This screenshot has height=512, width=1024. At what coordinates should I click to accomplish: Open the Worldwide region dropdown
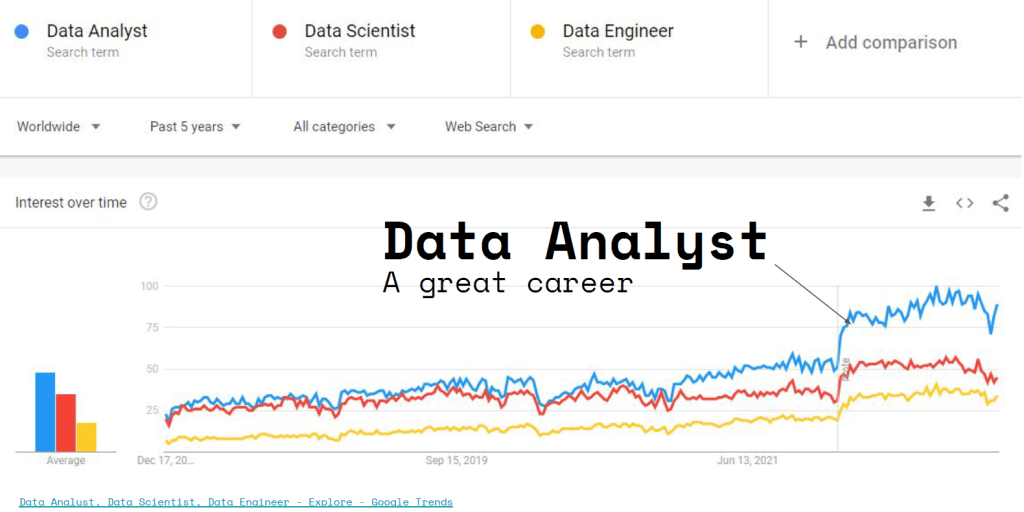(59, 127)
